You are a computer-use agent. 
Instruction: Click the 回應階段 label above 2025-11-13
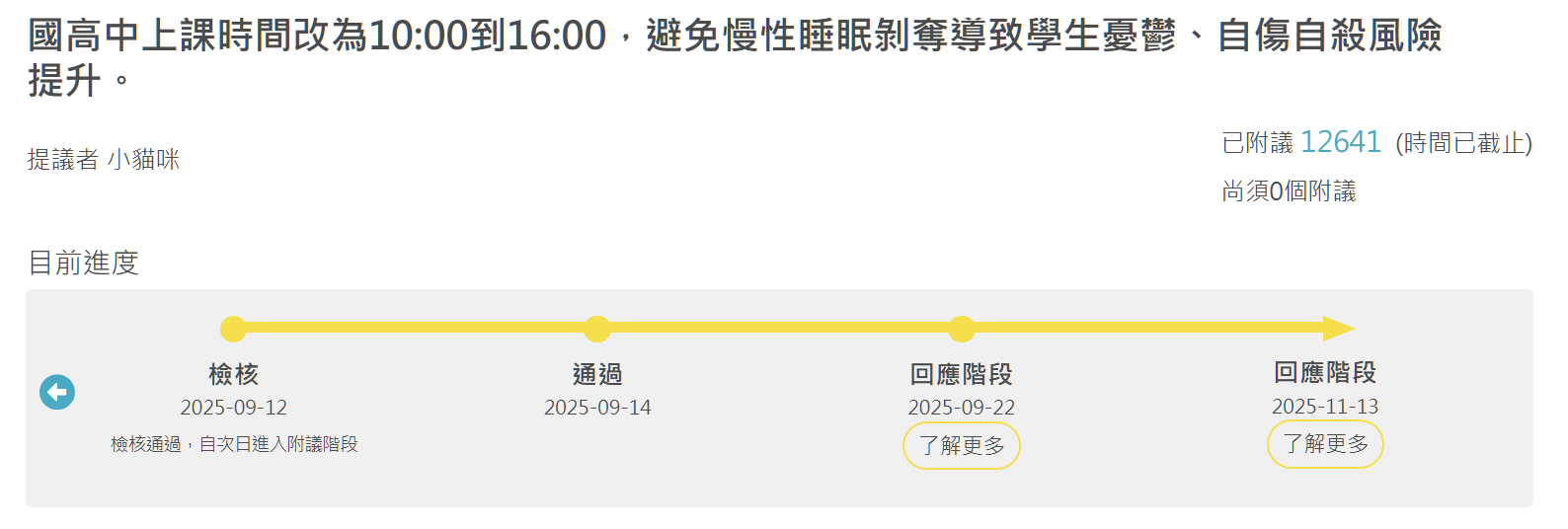click(x=1325, y=372)
